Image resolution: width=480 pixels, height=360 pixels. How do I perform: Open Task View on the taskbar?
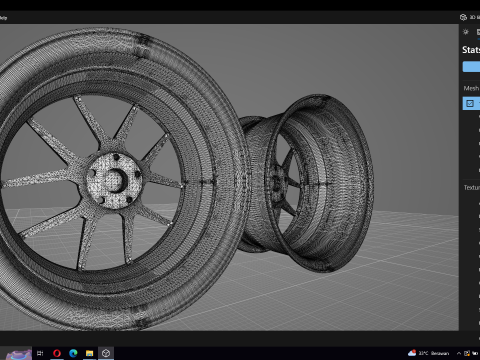point(40,353)
